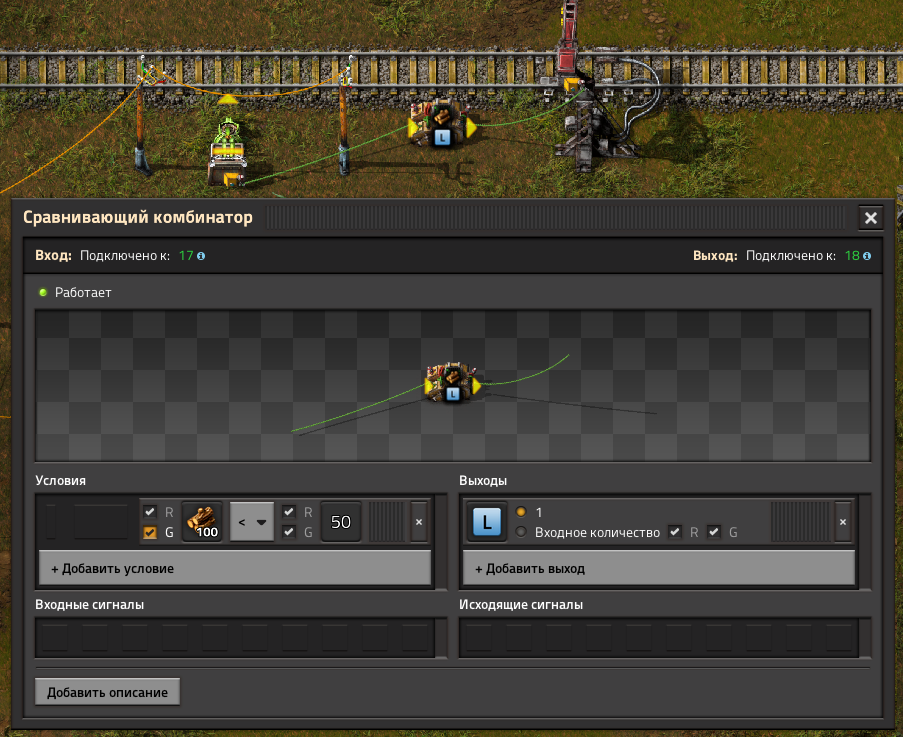This screenshot has width=903, height=737.
Task: Toggle constant side green wire checkbox
Action: tap(289, 532)
